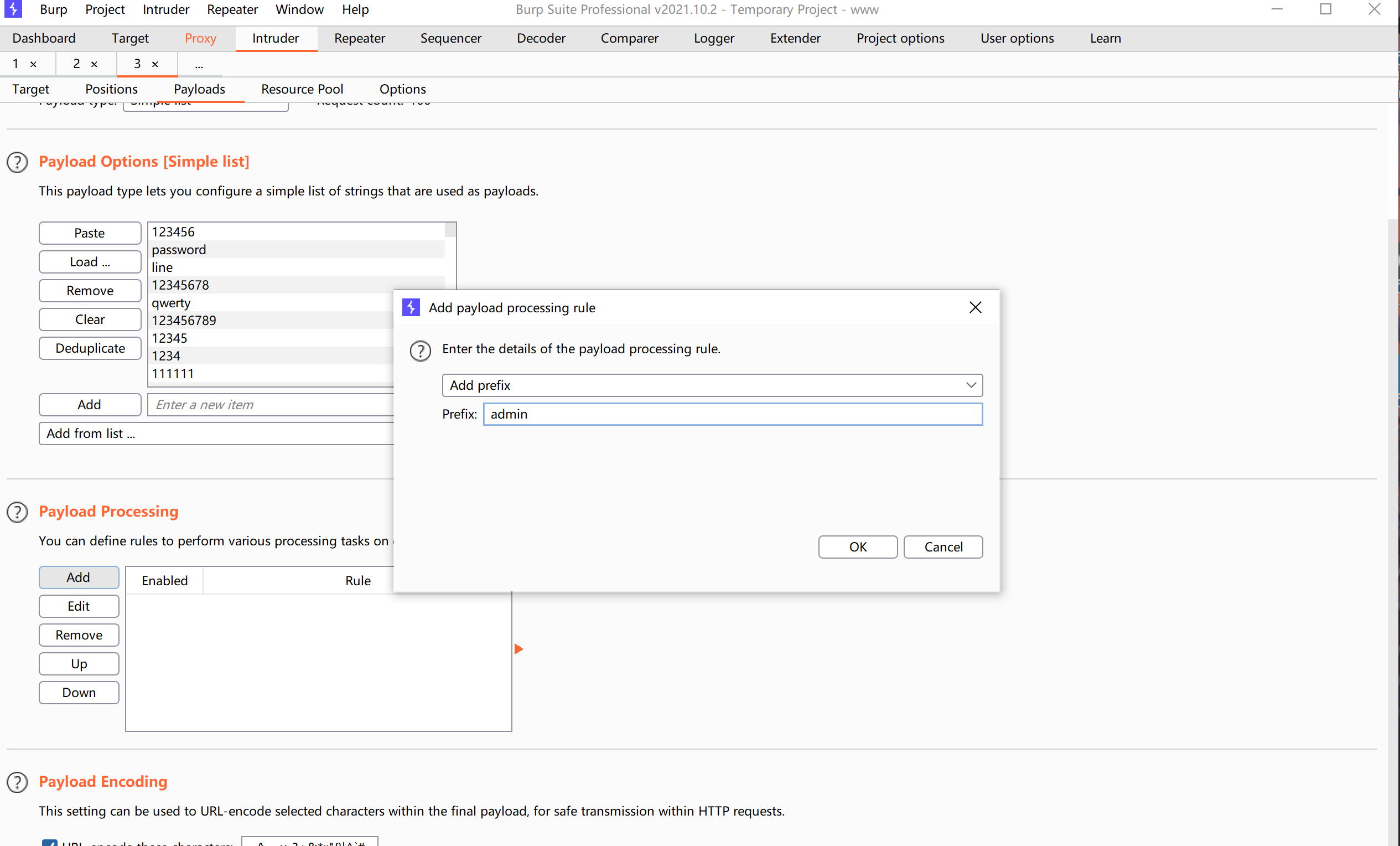Click Add button next to new item field
Screen dimensions: 1400x846
(x=90, y=405)
